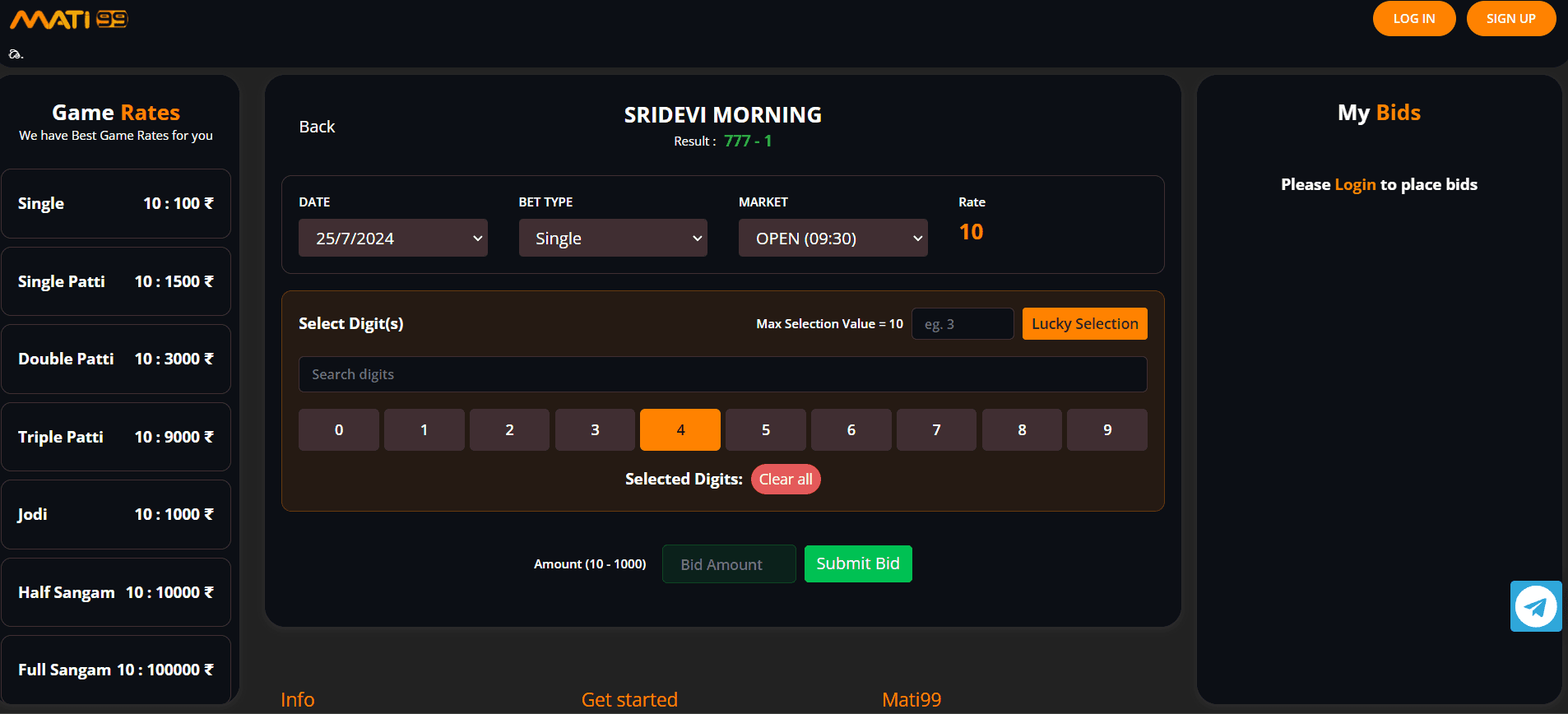Toggle the highlighted digit 4
This screenshot has height=714, width=1568.
680,430
